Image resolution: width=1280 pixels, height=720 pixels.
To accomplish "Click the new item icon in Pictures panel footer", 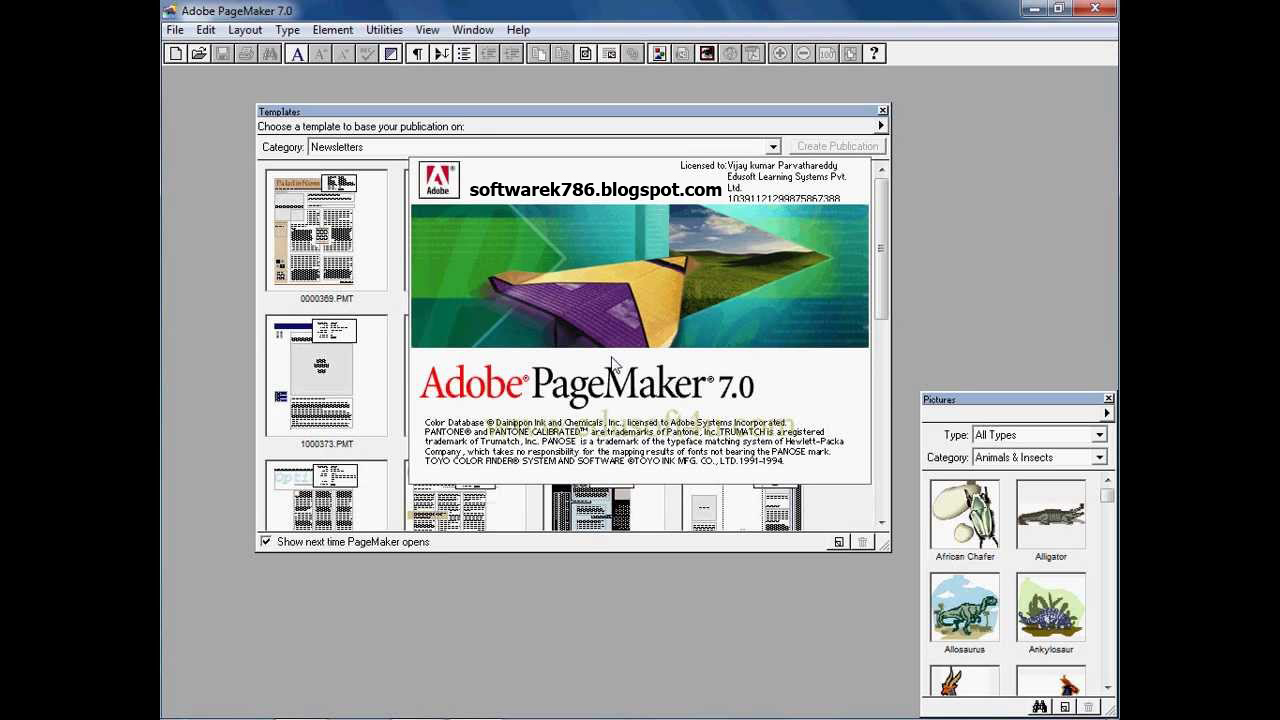I will pyautogui.click(x=1065, y=707).
